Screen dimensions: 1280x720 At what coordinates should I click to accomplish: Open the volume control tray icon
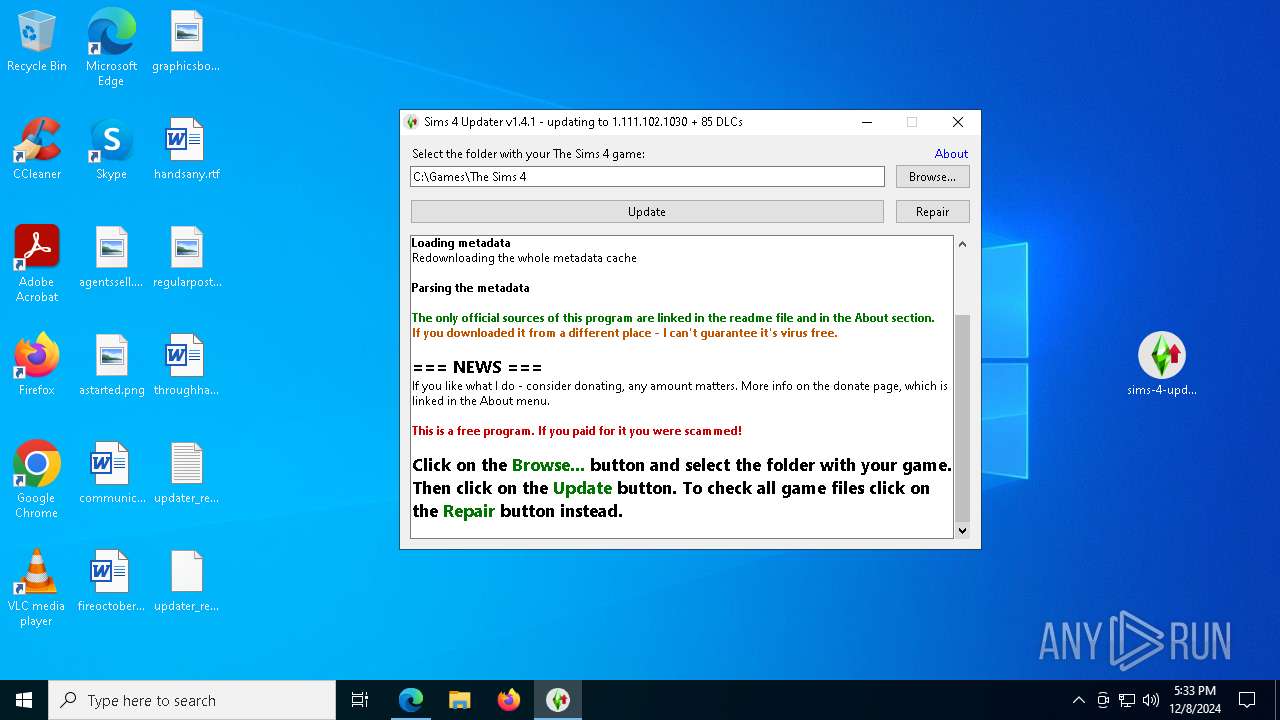(1151, 700)
